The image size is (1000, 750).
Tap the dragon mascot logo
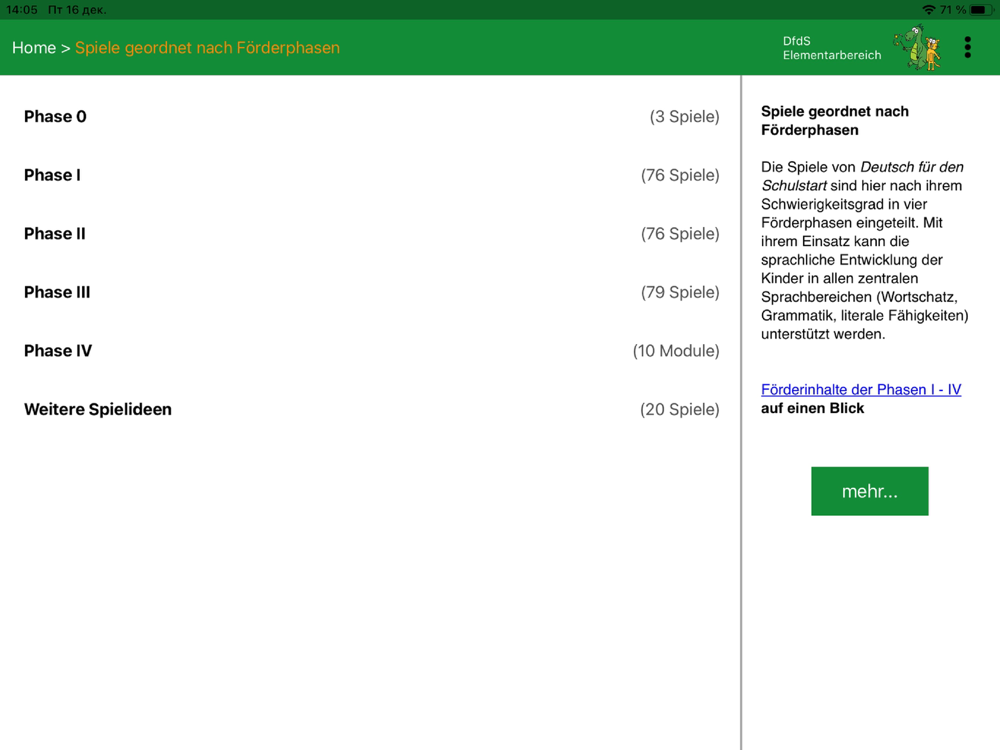(x=916, y=47)
